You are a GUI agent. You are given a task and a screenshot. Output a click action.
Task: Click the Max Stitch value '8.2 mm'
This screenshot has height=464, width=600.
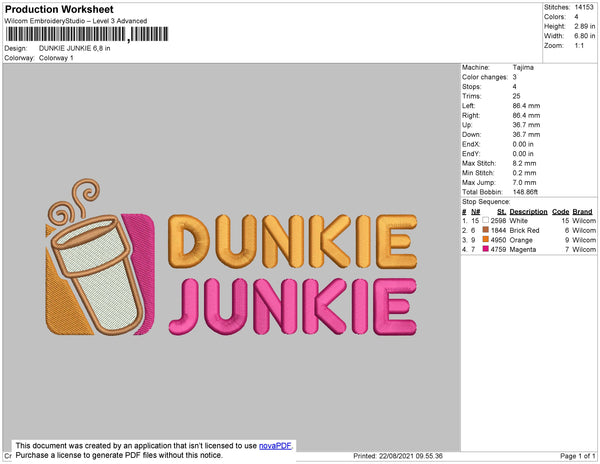pos(525,163)
